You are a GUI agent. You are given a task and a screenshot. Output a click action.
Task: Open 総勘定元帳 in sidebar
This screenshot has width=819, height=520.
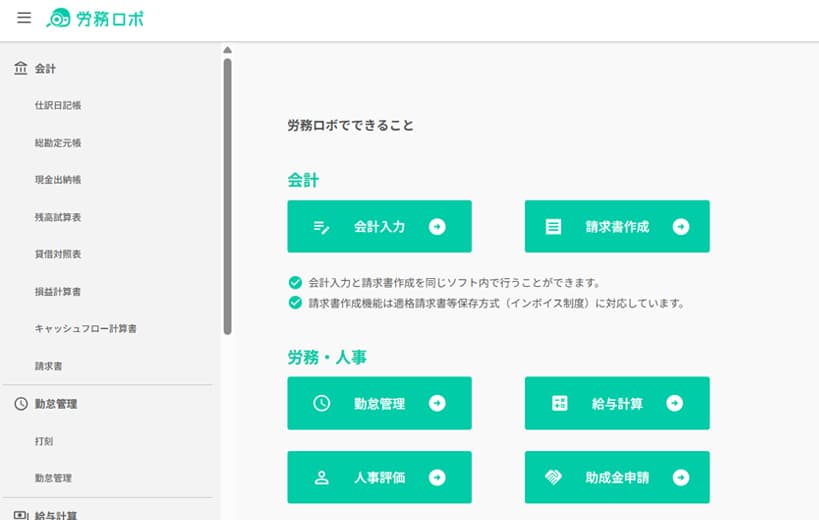click(x=58, y=143)
